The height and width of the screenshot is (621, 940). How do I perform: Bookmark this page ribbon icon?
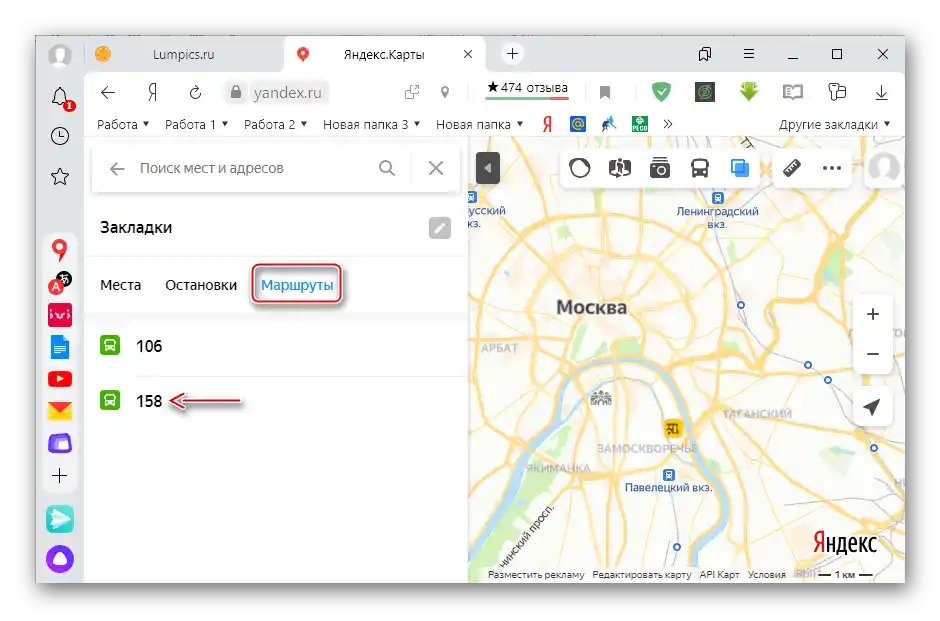[x=605, y=92]
